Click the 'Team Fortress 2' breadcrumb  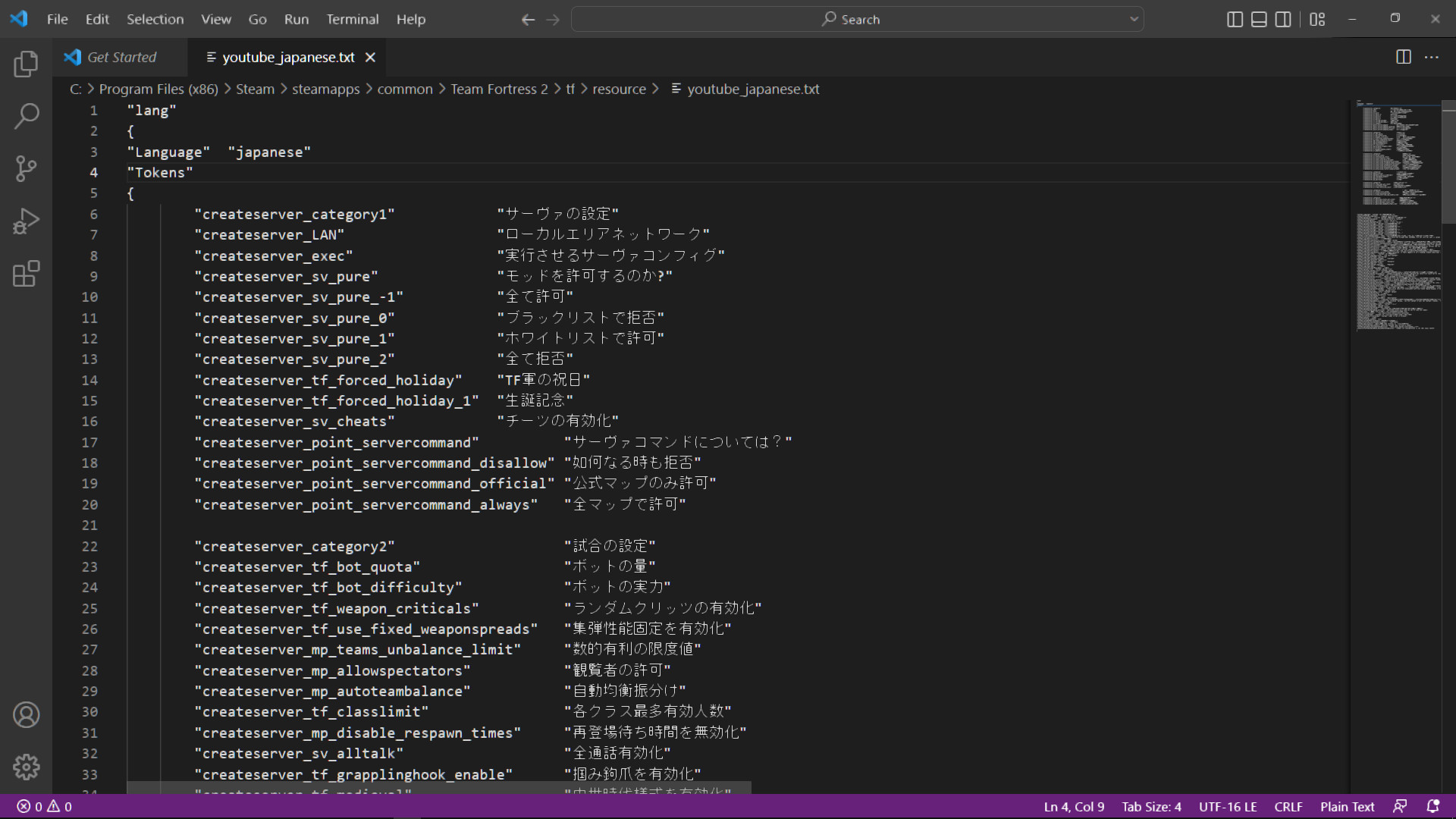tap(499, 89)
